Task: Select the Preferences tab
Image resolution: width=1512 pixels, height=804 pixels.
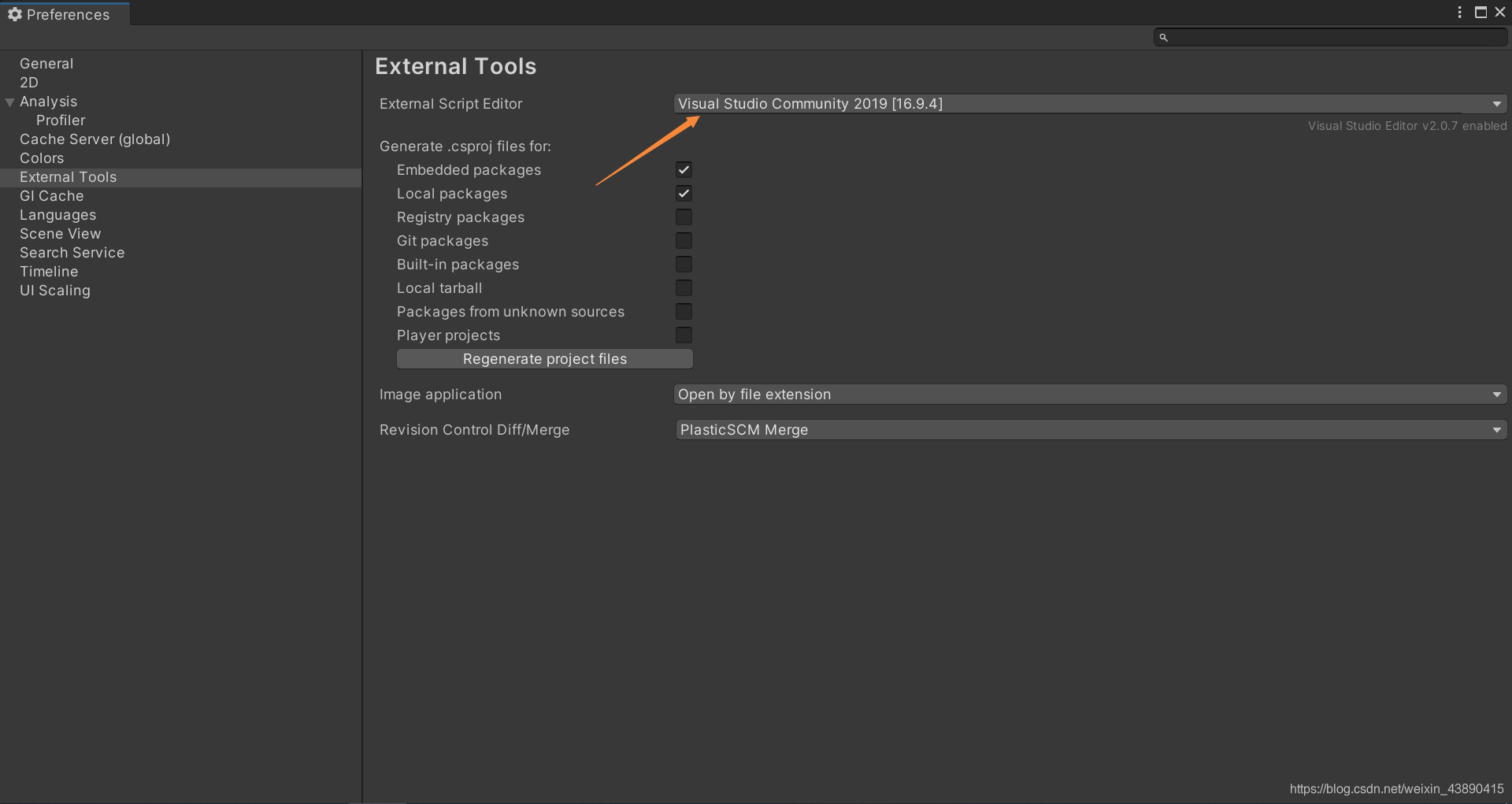Action: [65, 14]
